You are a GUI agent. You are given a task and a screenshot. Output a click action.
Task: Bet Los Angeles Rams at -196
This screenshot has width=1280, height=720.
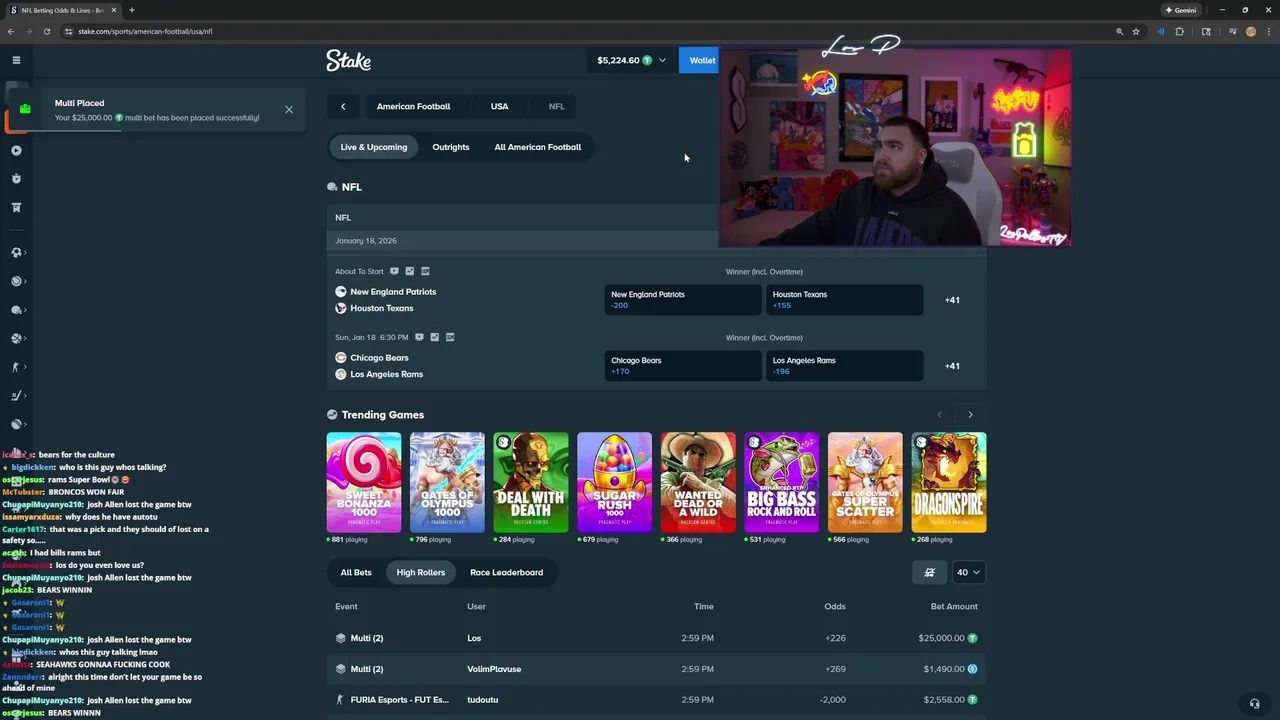(845, 366)
